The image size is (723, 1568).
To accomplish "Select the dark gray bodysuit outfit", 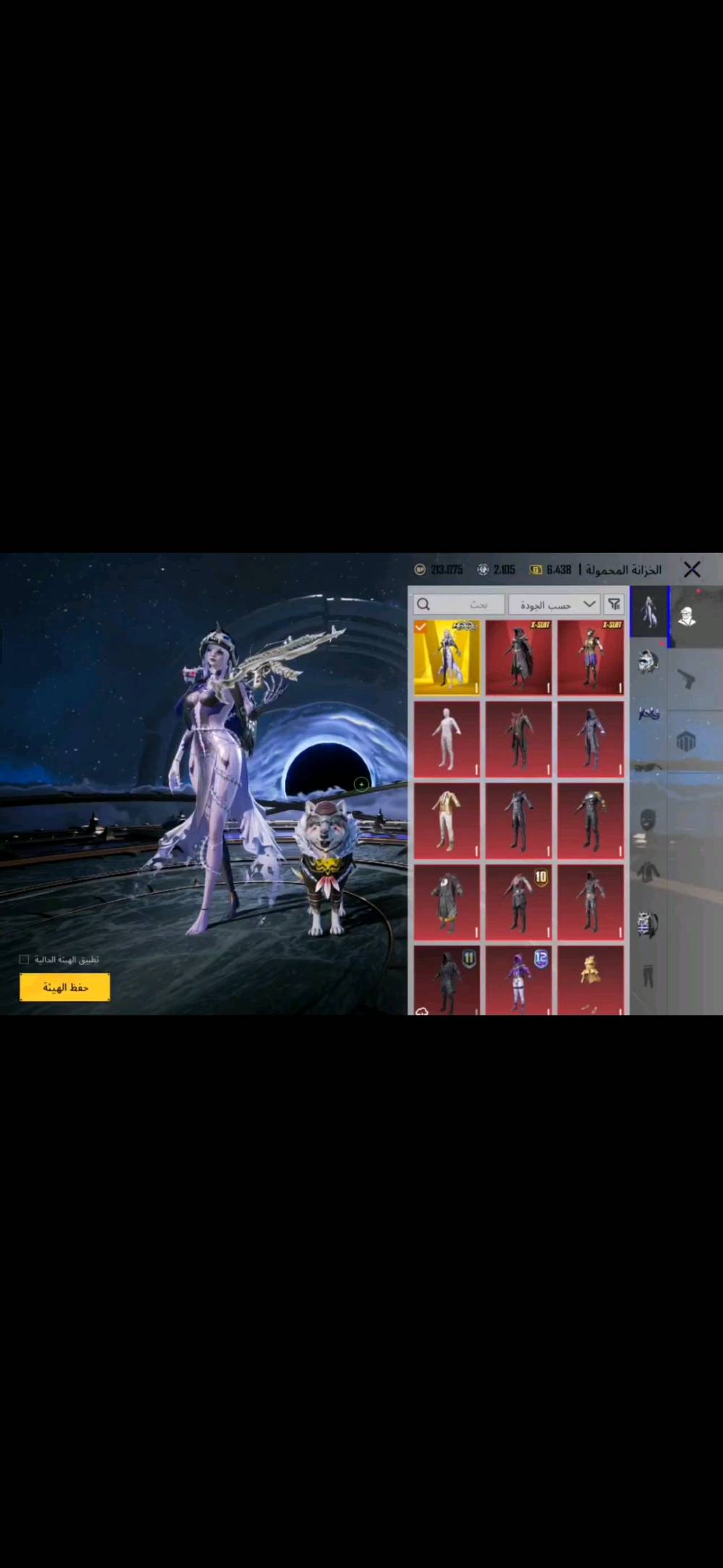I will coord(519,821).
